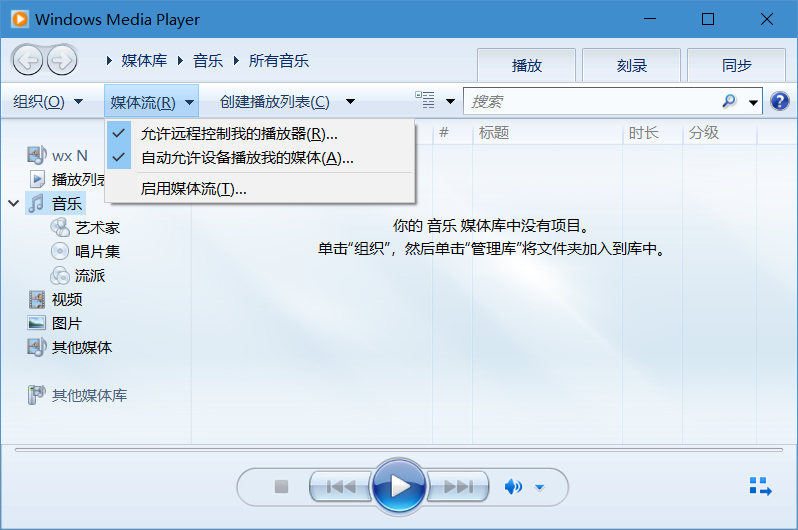Click the Stop playback button

click(281, 487)
